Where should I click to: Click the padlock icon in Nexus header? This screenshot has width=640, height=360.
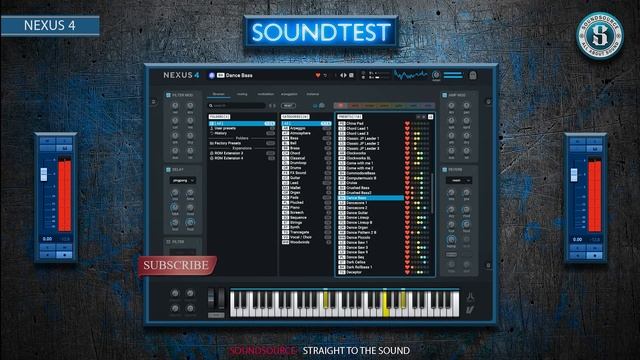coord(473,76)
